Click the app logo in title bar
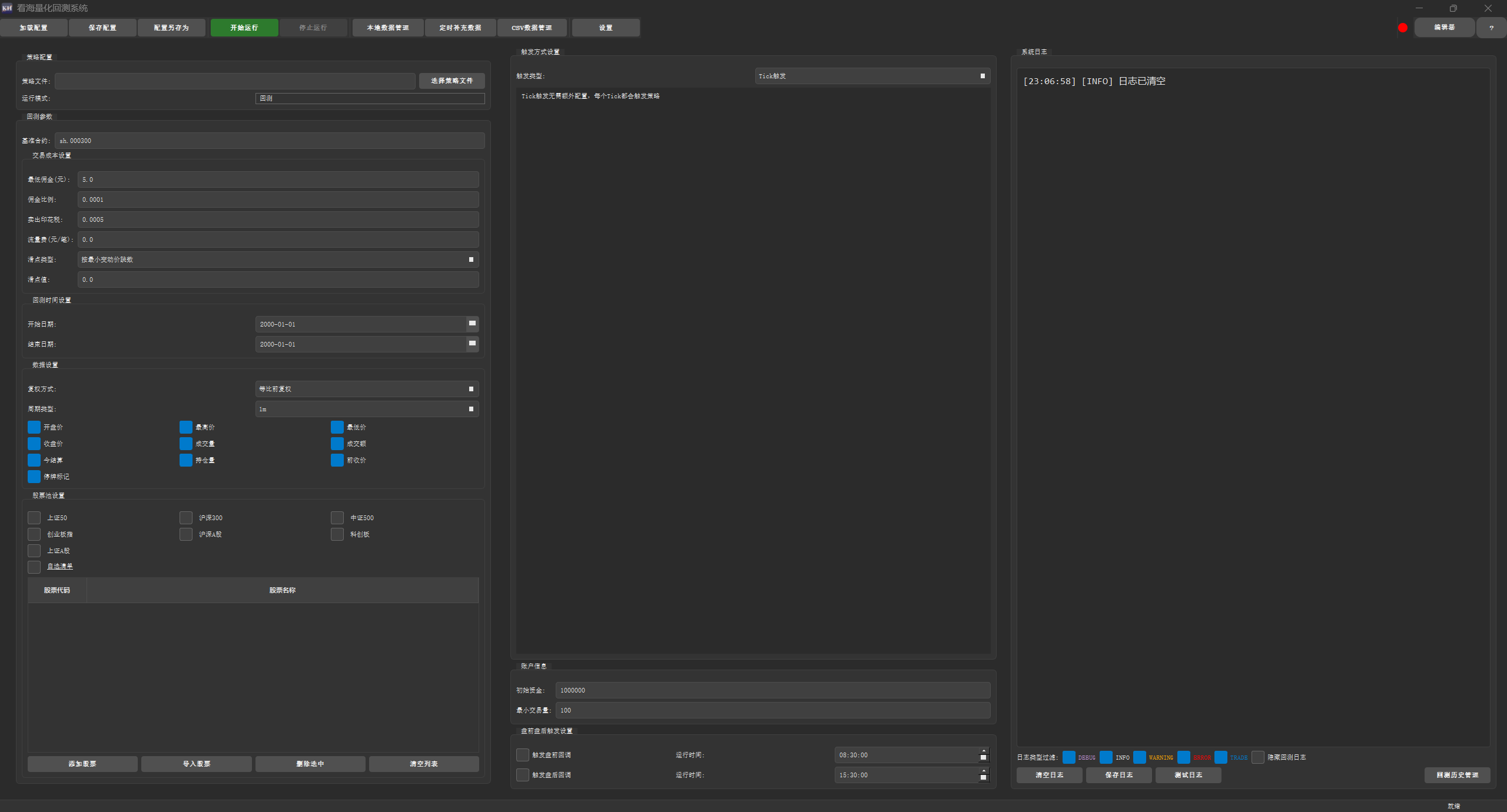 [7, 8]
